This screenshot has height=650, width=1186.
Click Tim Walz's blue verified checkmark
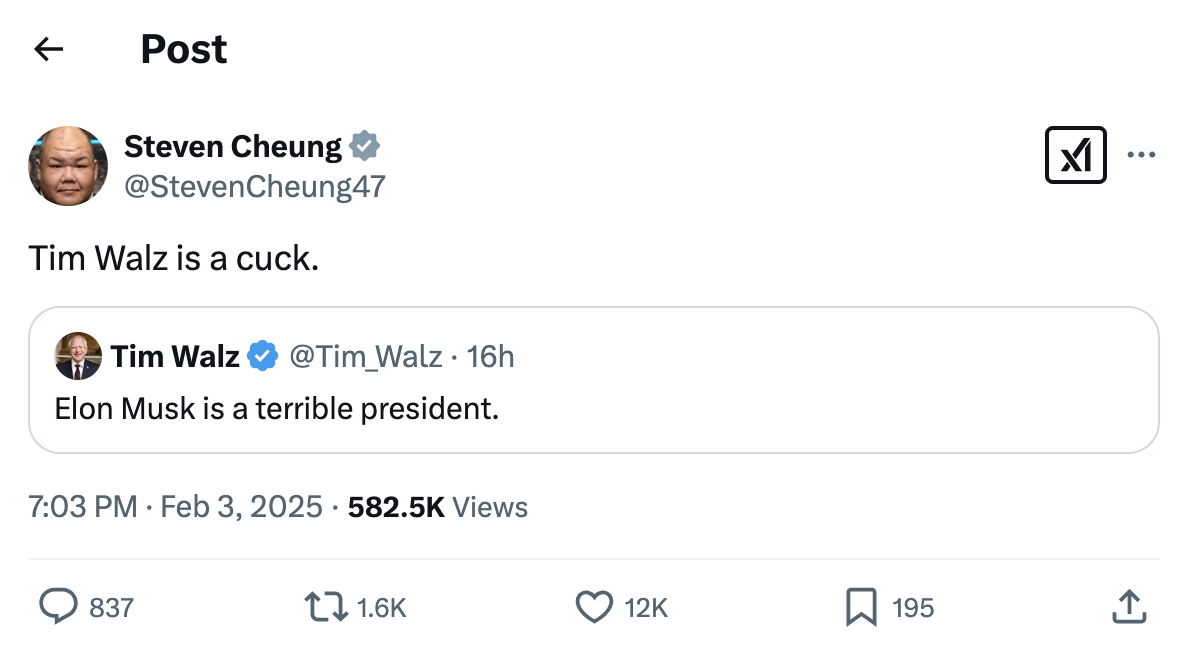pos(262,356)
